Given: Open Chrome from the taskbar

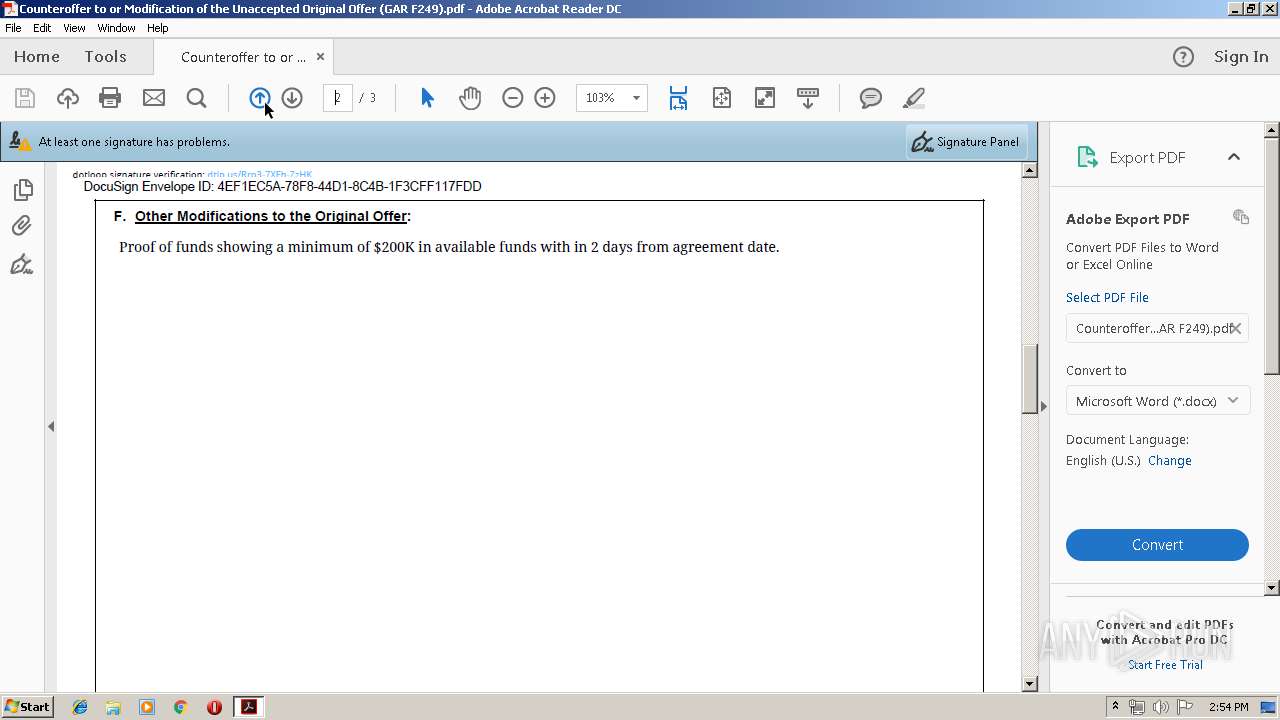Looking at the screenshot, I should coord(181,707).
